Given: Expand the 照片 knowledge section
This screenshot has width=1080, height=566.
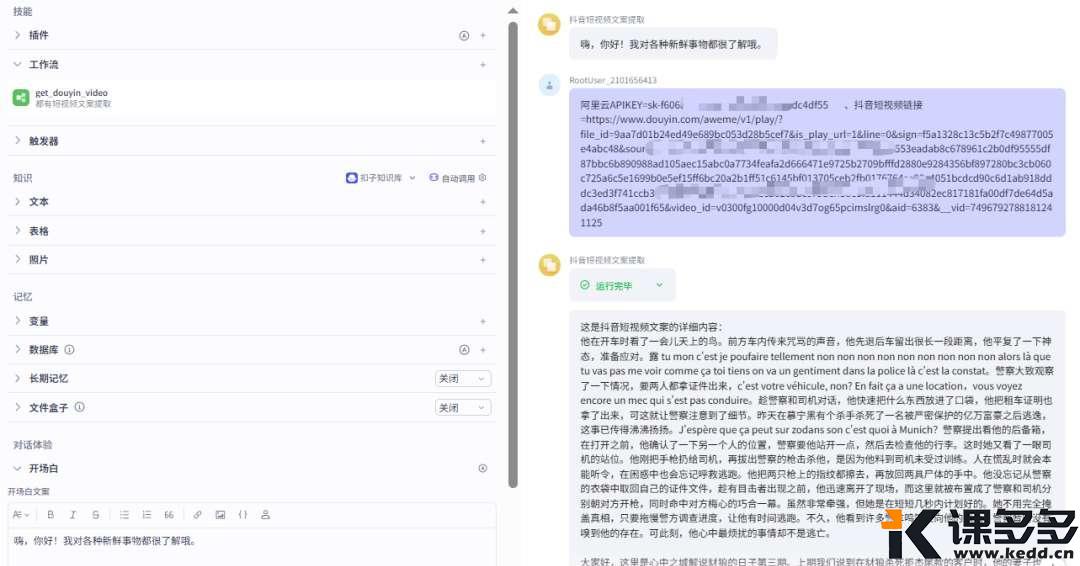Looking at the screenshot, I should pos(18,260).
